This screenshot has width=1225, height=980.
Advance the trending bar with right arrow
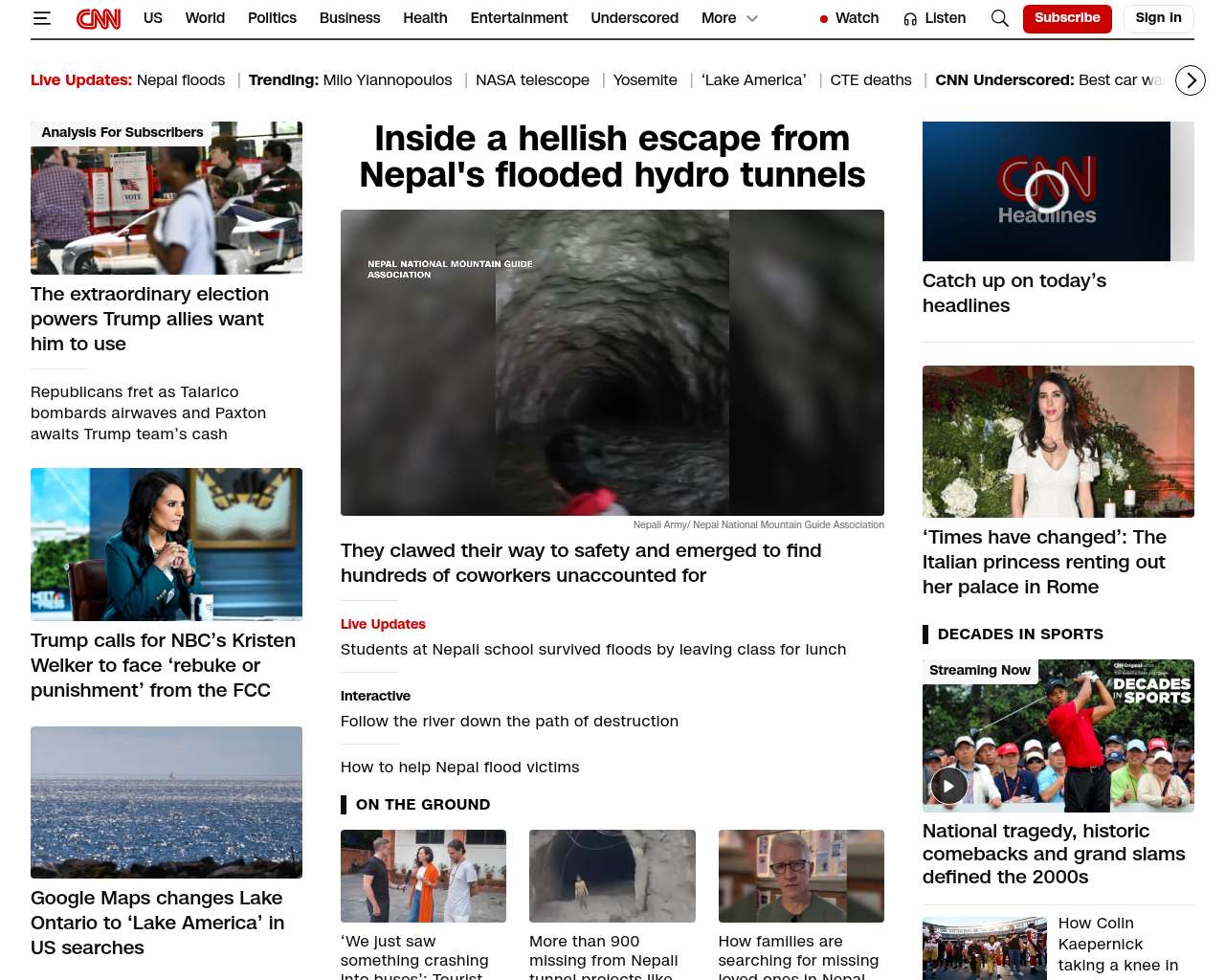point(1191,80)
